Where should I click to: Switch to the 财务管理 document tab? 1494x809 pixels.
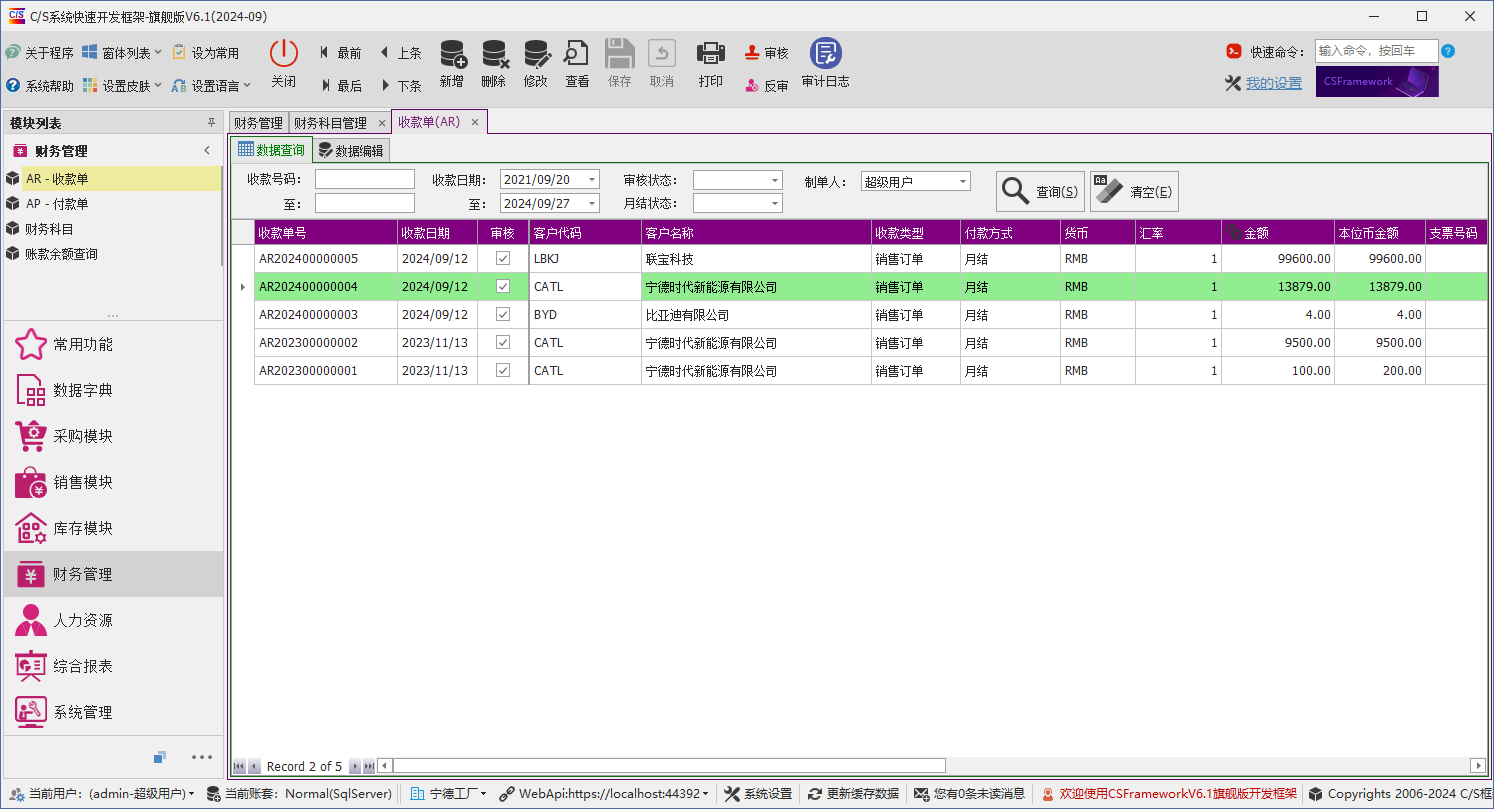coord(258,123)
